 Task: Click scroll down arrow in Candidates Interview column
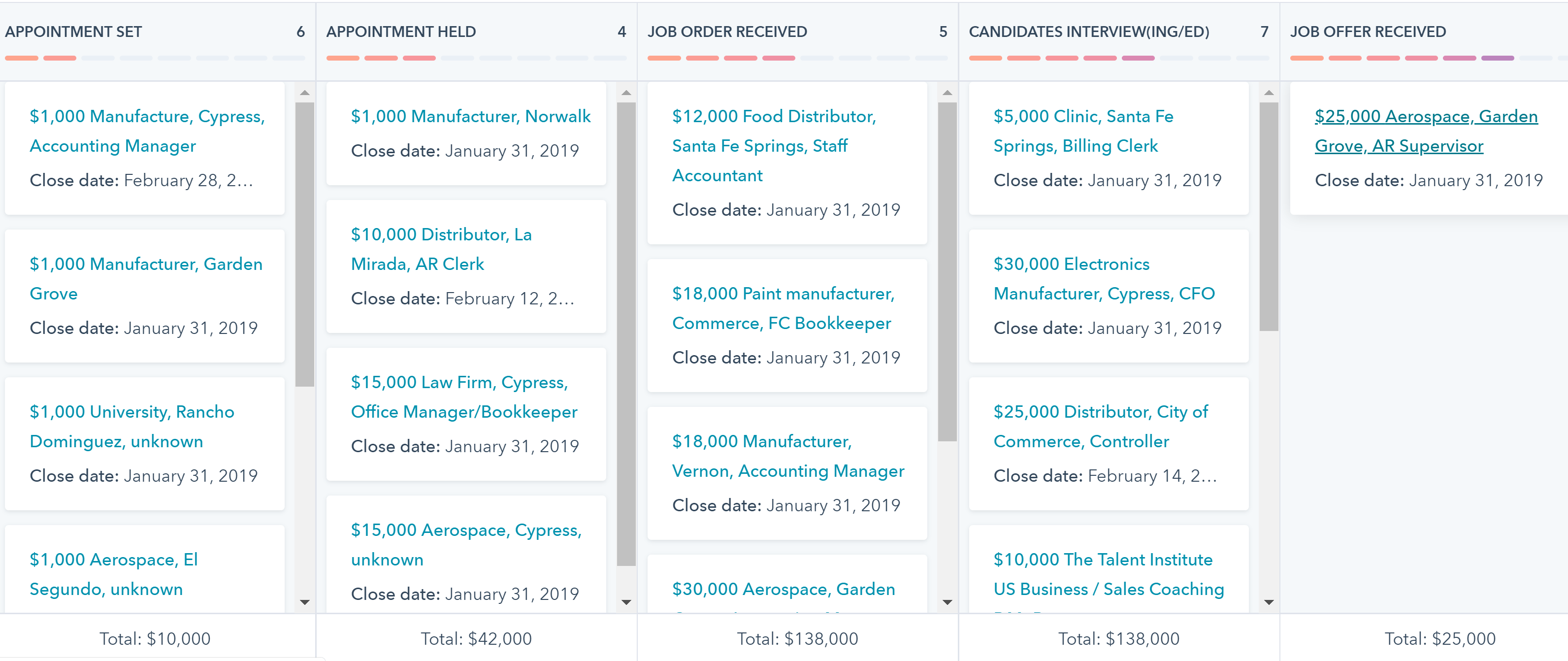1269,602
